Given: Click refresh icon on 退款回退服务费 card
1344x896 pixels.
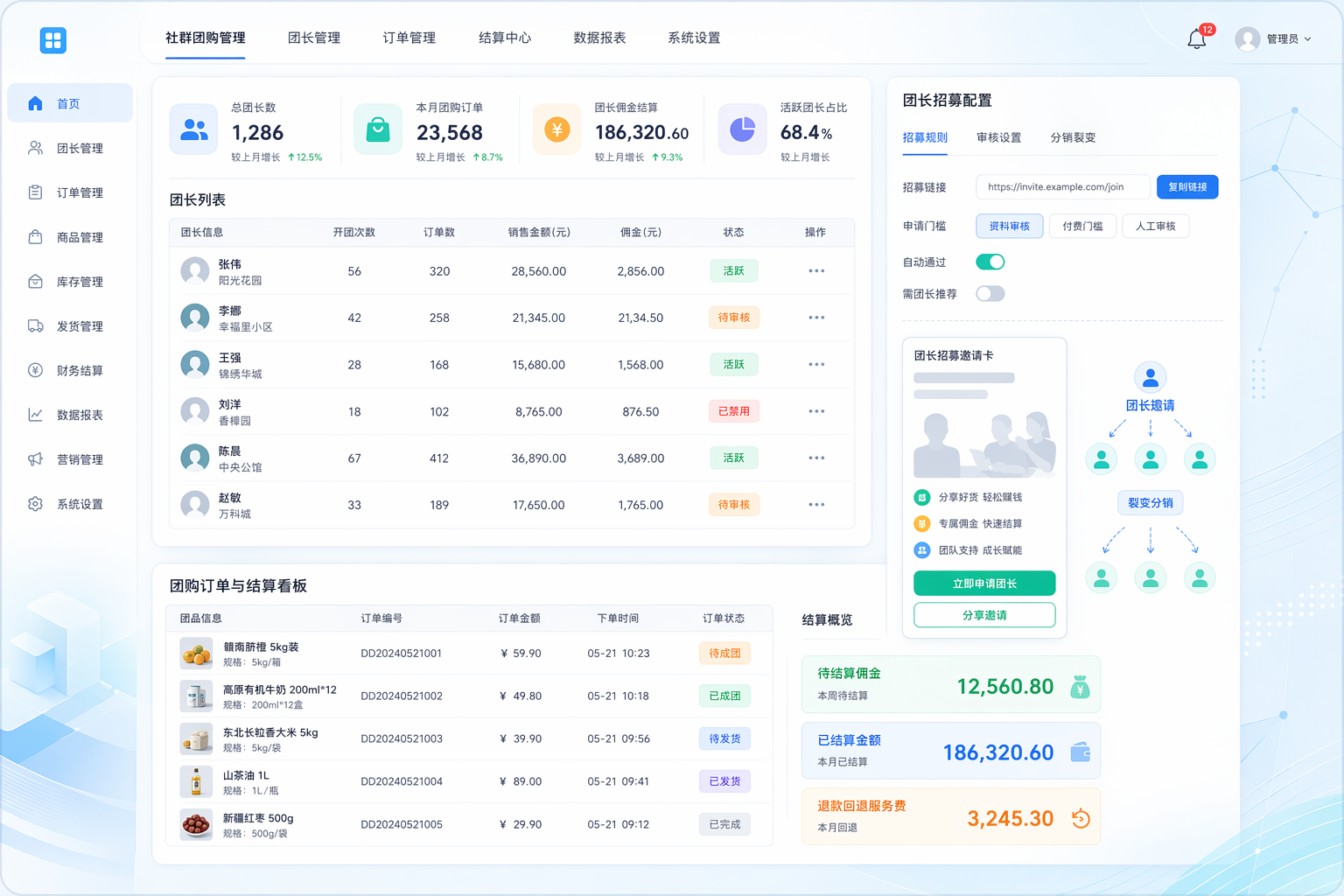Looking at the screenshot, I should pos(1081,819).
